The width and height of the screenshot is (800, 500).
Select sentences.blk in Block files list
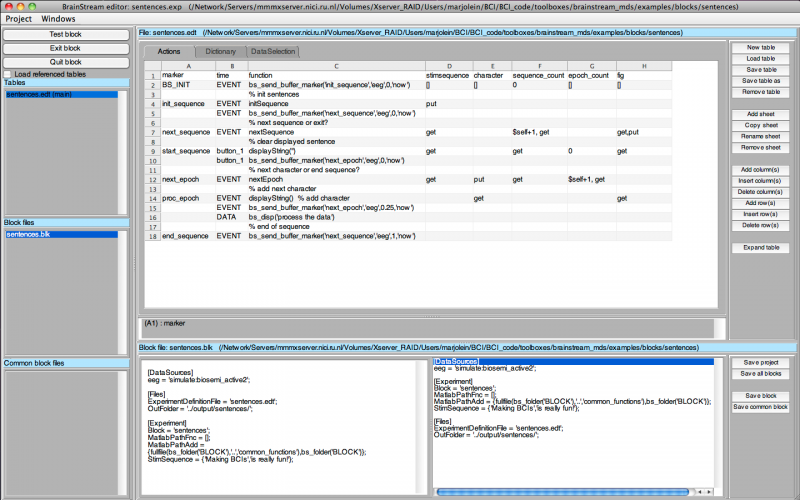(29, 234)
